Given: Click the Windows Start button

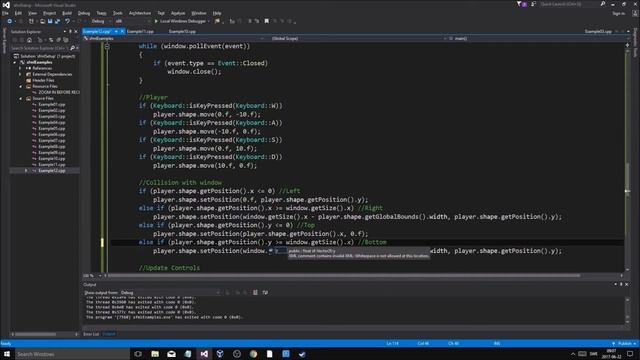Looking at the screenshot, I should (x=7, y=354).
